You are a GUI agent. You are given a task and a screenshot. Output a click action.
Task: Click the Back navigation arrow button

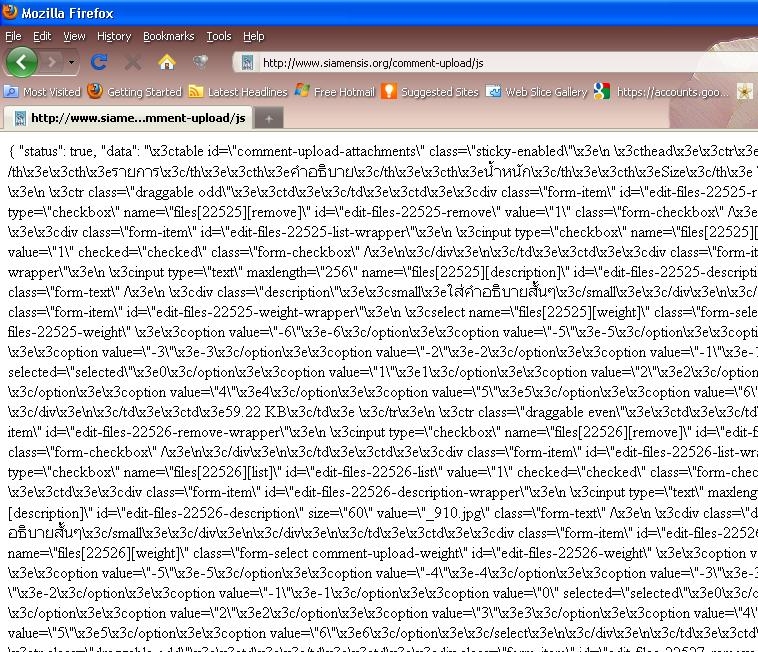tap(21, 62)
